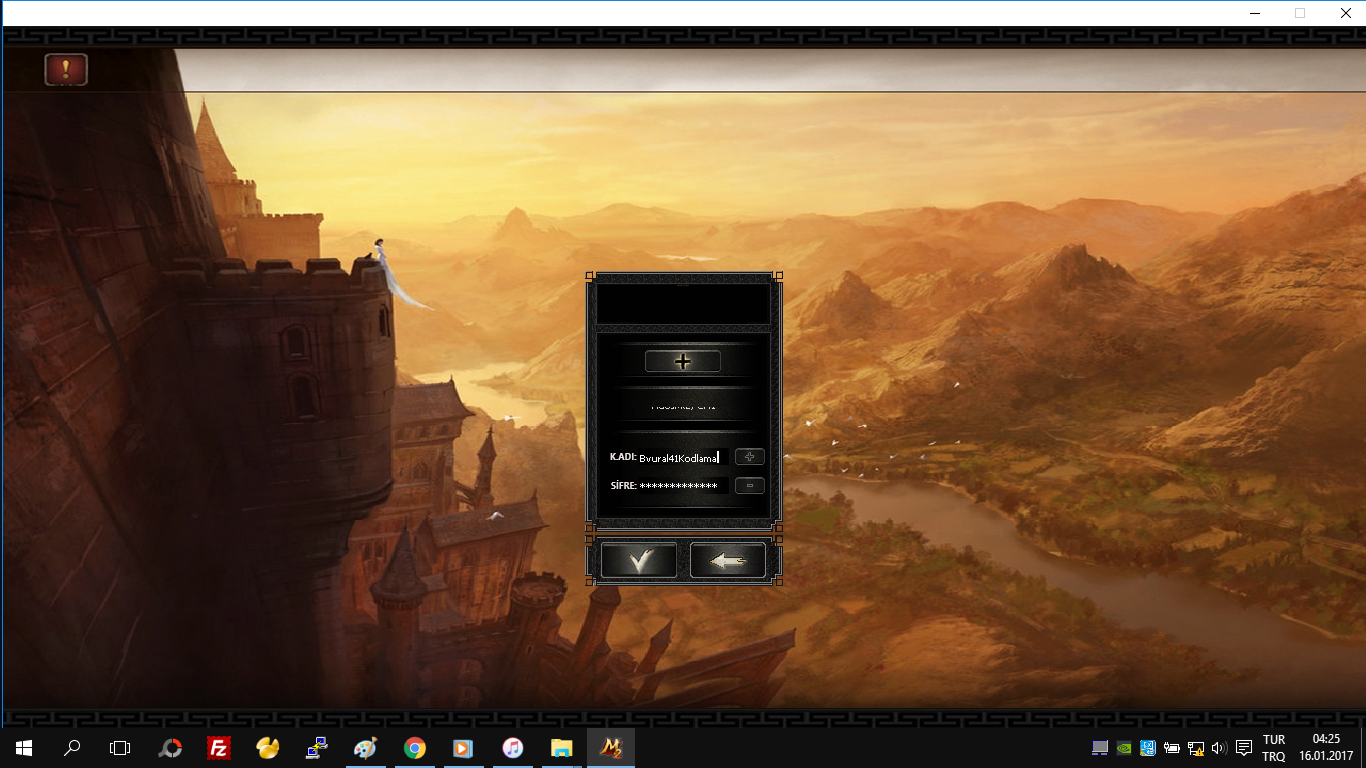Open the Action Center notifications
This screenshot has width=1366, height=768.
1244,748
